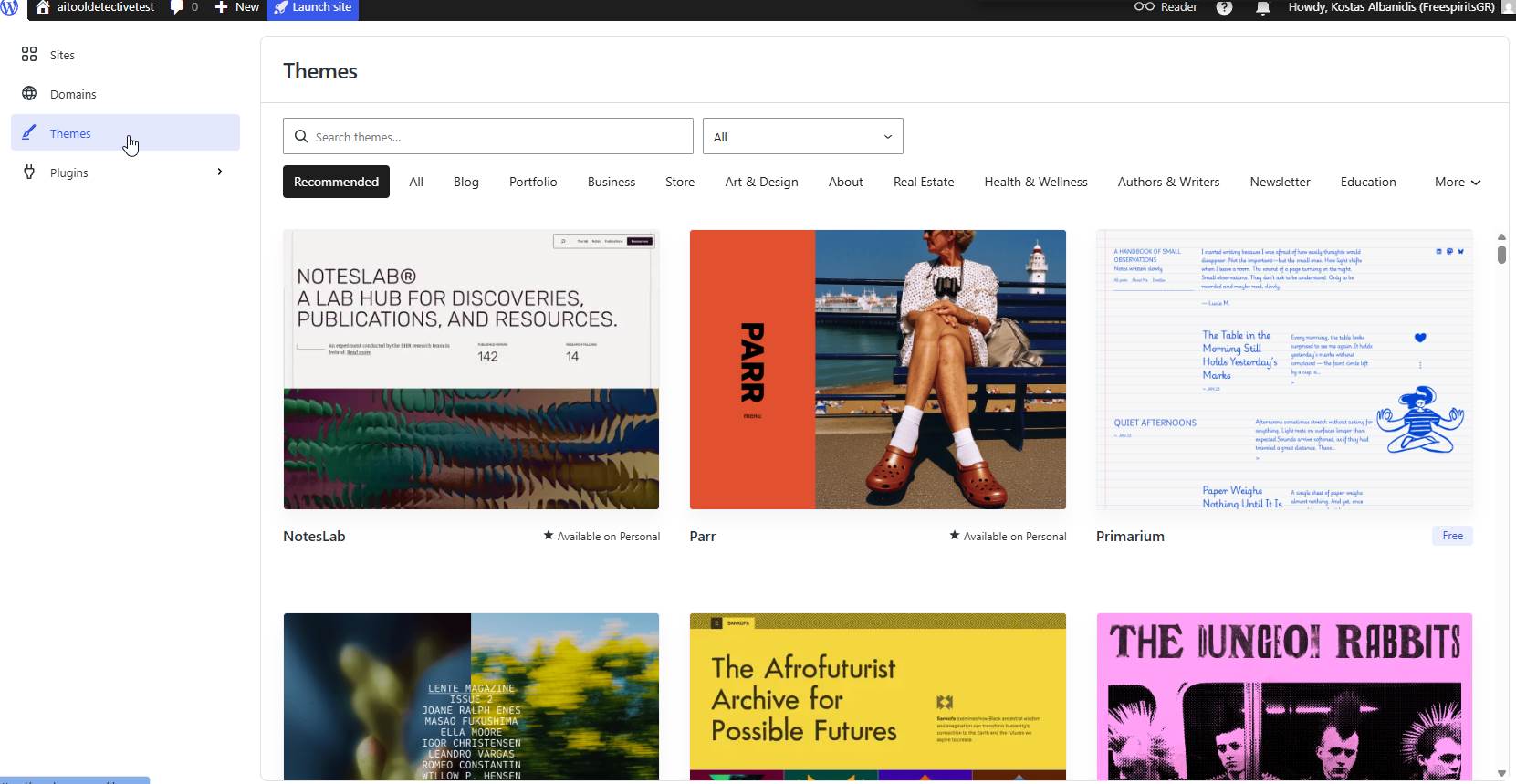Open the help question mark icon
The height and width of the screenshot is (784, 1516).
[x=1224, y=7]
